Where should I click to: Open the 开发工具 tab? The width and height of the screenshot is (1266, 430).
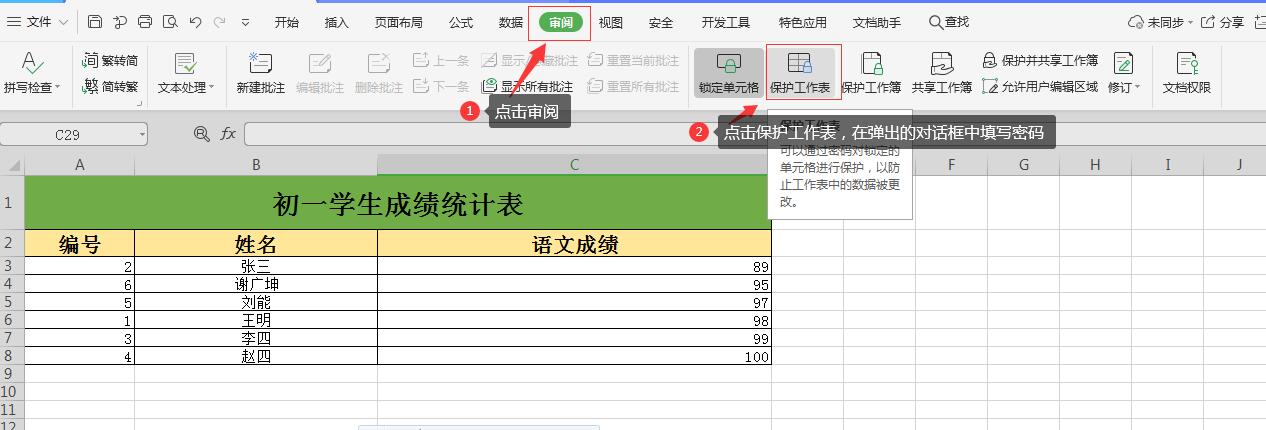click(726, 22)
